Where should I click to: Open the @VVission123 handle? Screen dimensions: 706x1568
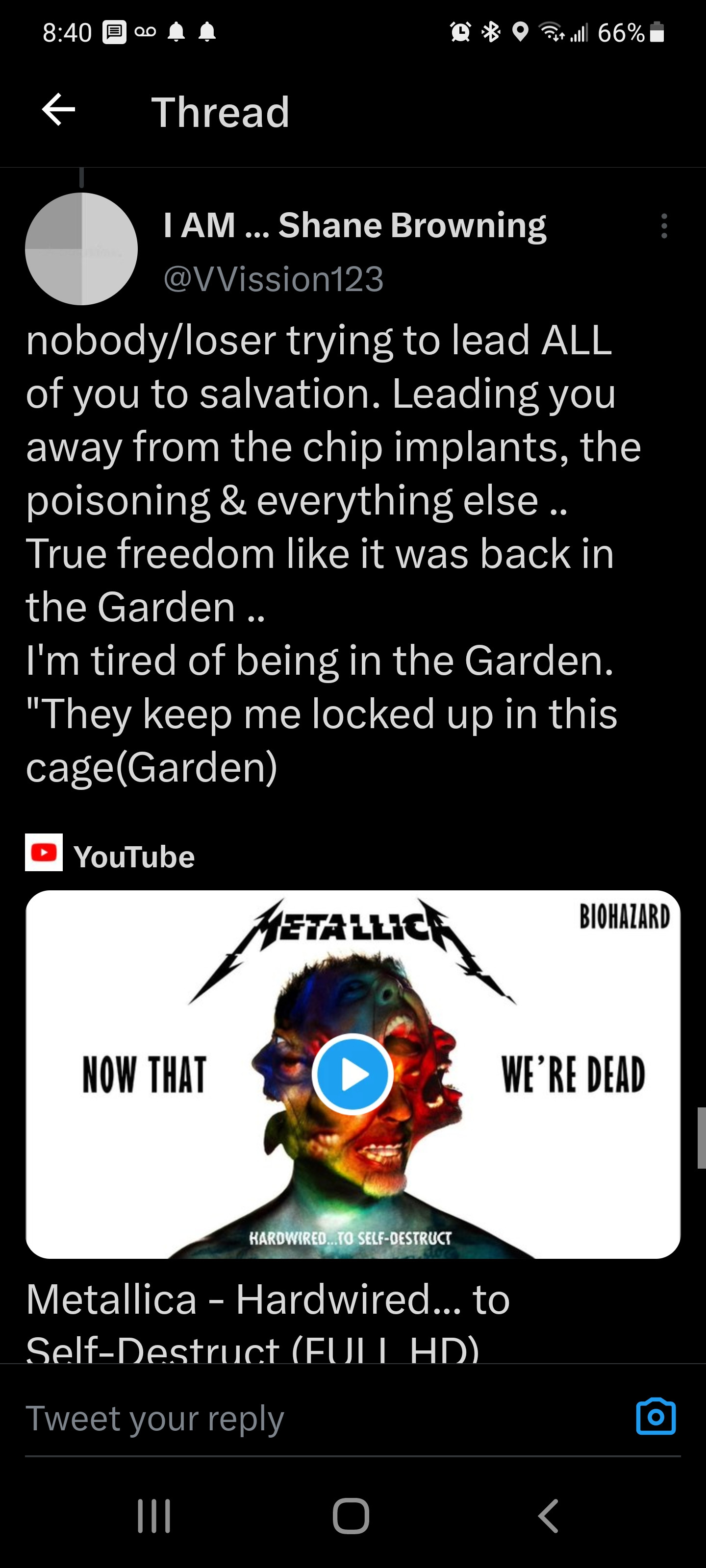click(274, 279)
